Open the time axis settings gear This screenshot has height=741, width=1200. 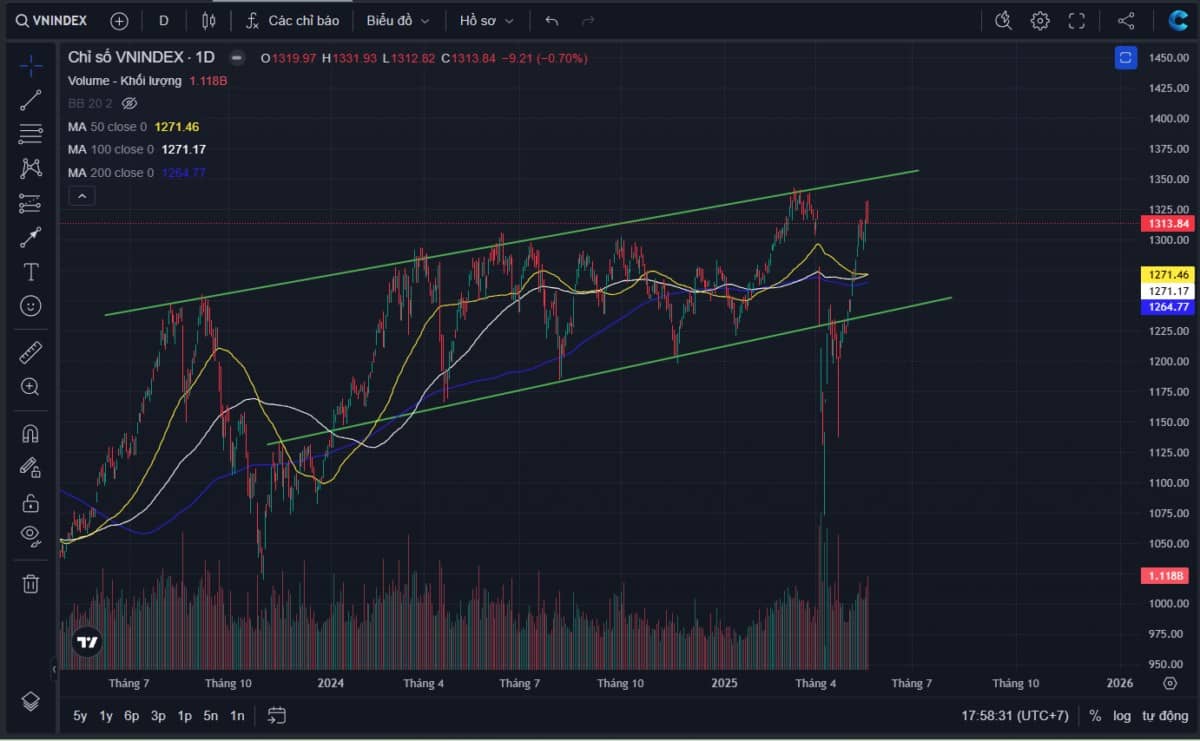click(x=1170, y=683)
